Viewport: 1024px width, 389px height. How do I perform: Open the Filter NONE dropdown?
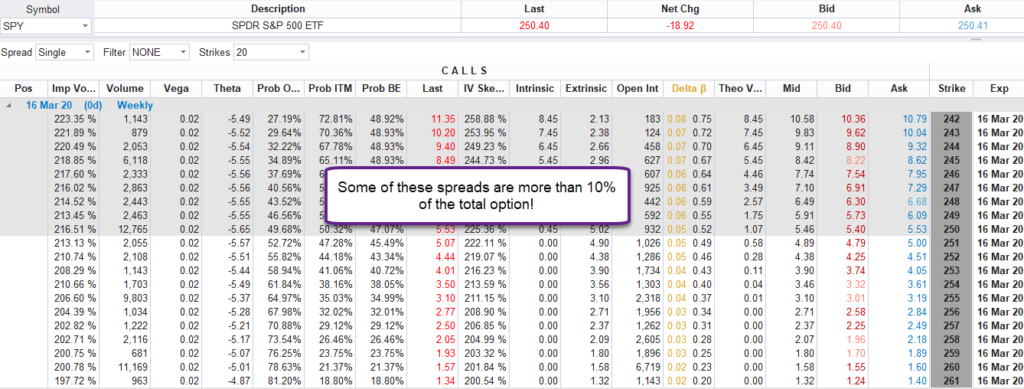[160, 52]
